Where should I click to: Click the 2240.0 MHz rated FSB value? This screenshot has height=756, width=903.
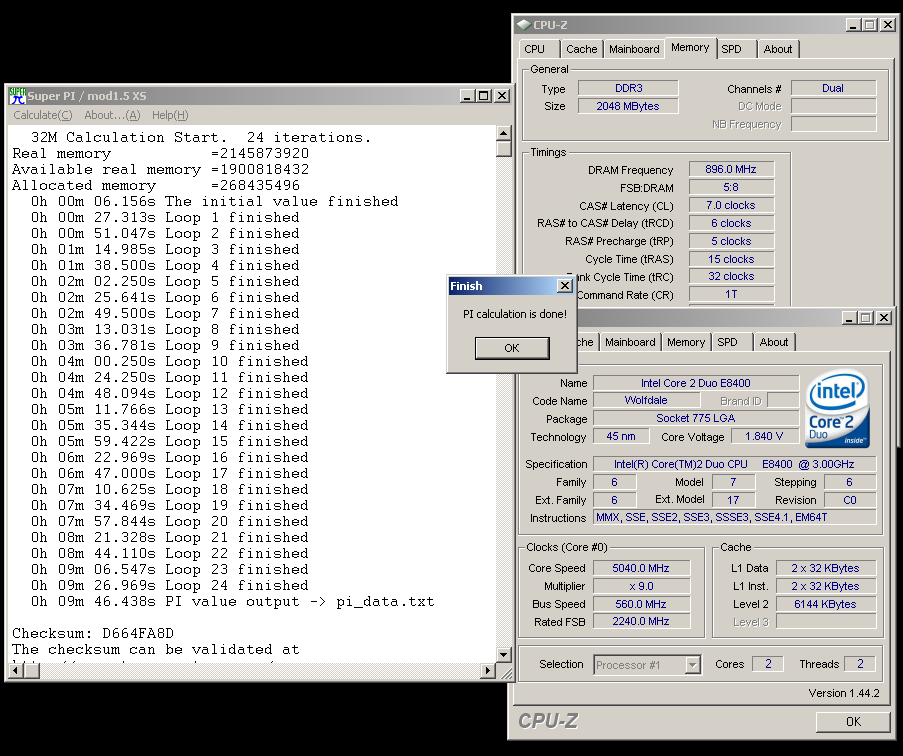pyautogui.click(x=642, y=621)
